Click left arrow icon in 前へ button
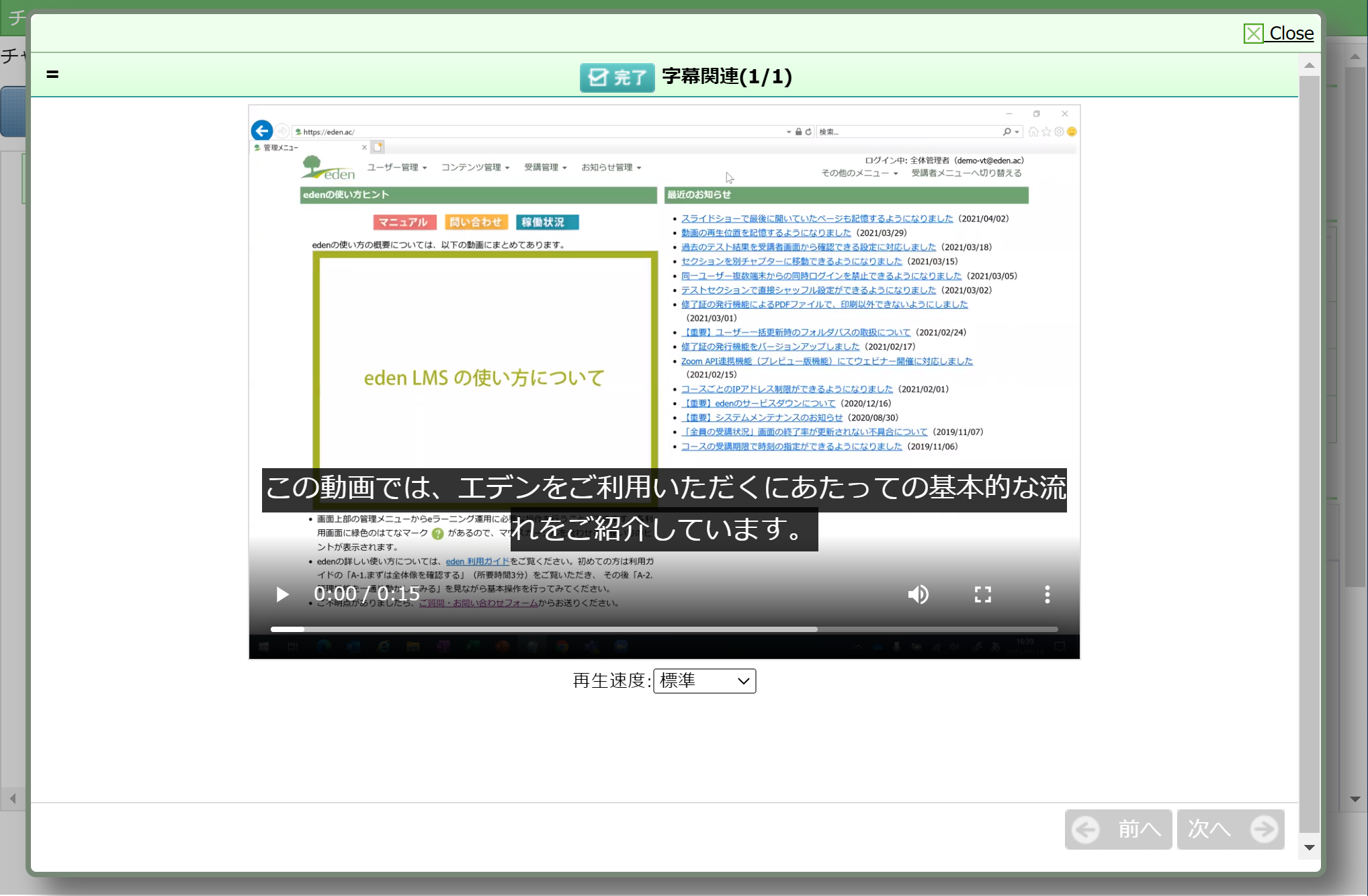 (1086, 830)
